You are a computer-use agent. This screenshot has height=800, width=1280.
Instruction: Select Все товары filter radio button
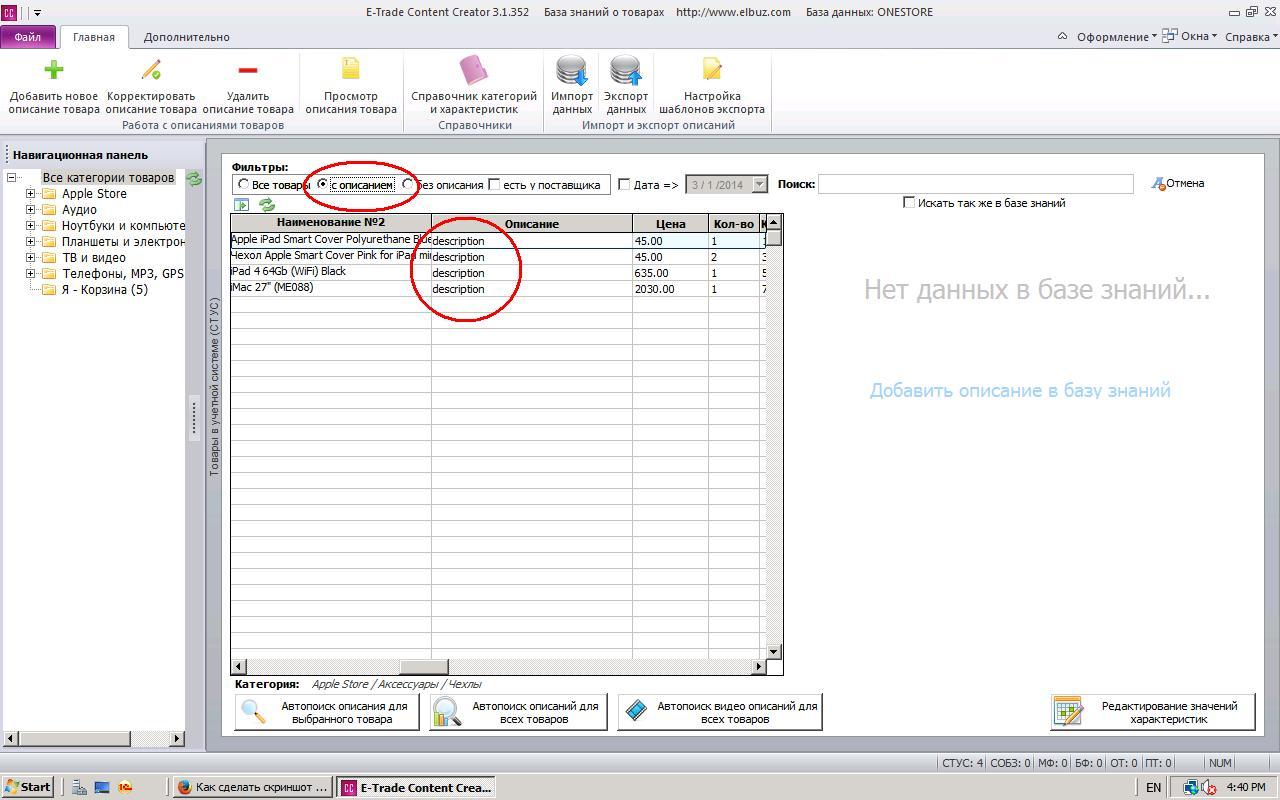243,184
